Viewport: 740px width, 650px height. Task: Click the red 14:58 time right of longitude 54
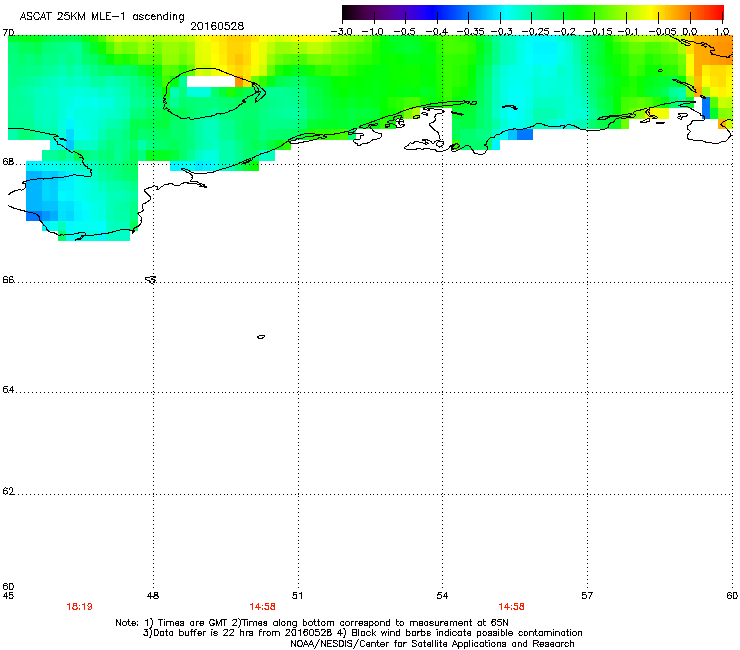click(511, 607)
